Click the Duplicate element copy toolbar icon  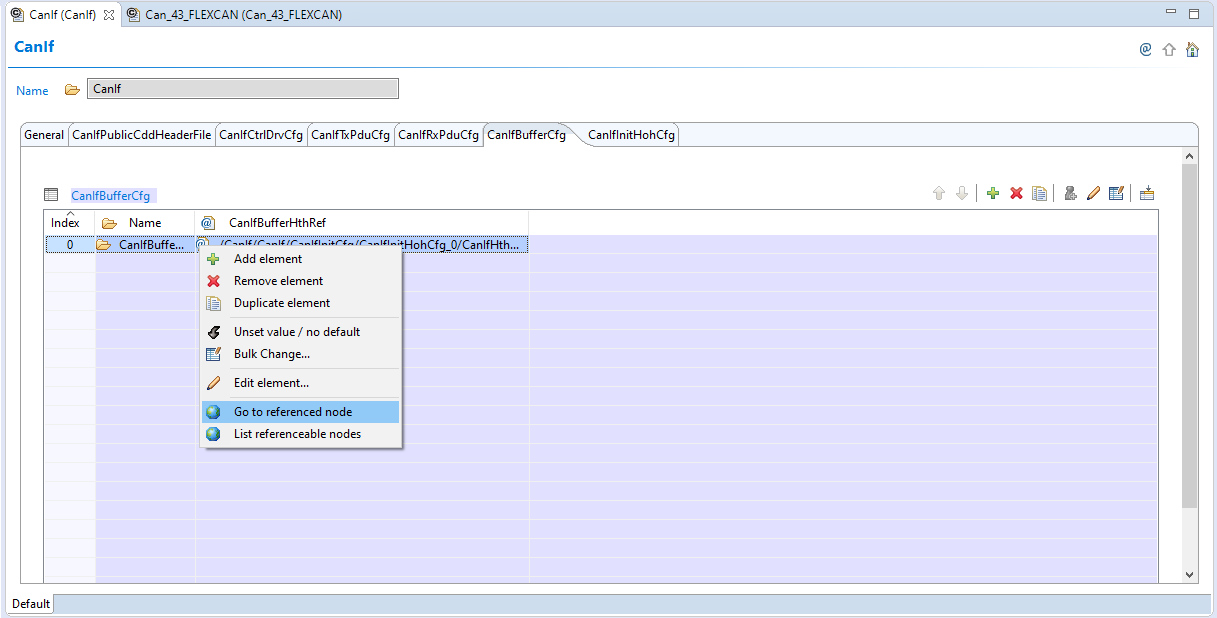pos(1039,192)
